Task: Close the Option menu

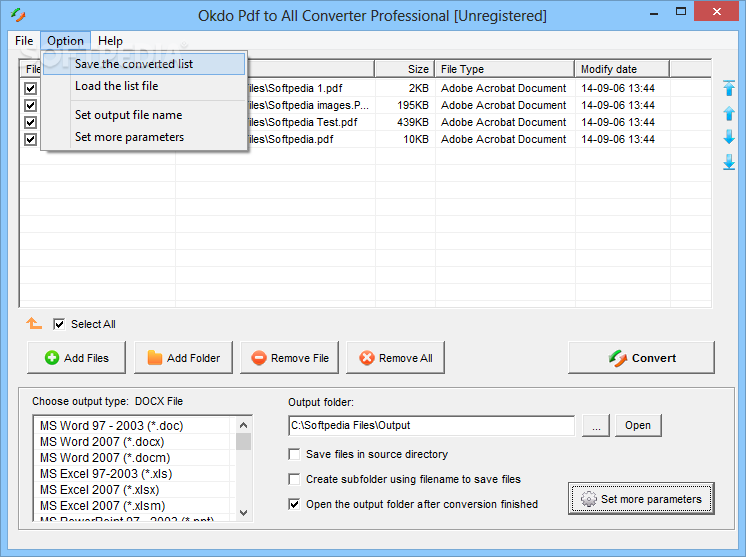Action: (65, 41)
